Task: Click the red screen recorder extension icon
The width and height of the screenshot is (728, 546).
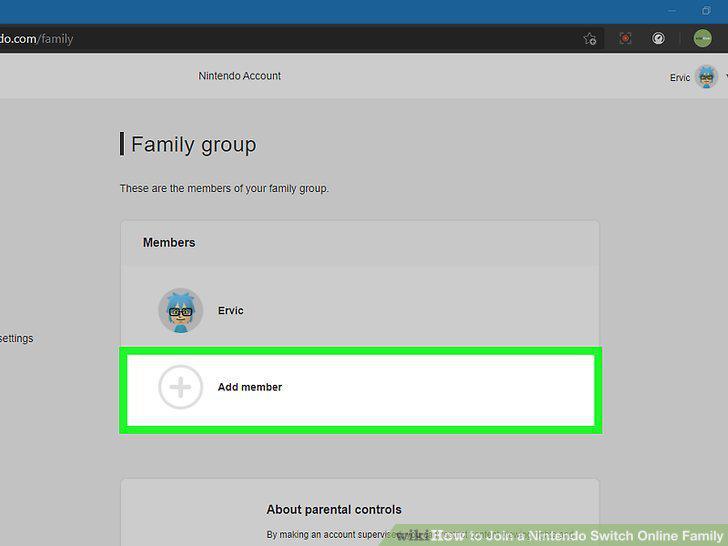Action: pyautogui.click(x=625, y=39)
